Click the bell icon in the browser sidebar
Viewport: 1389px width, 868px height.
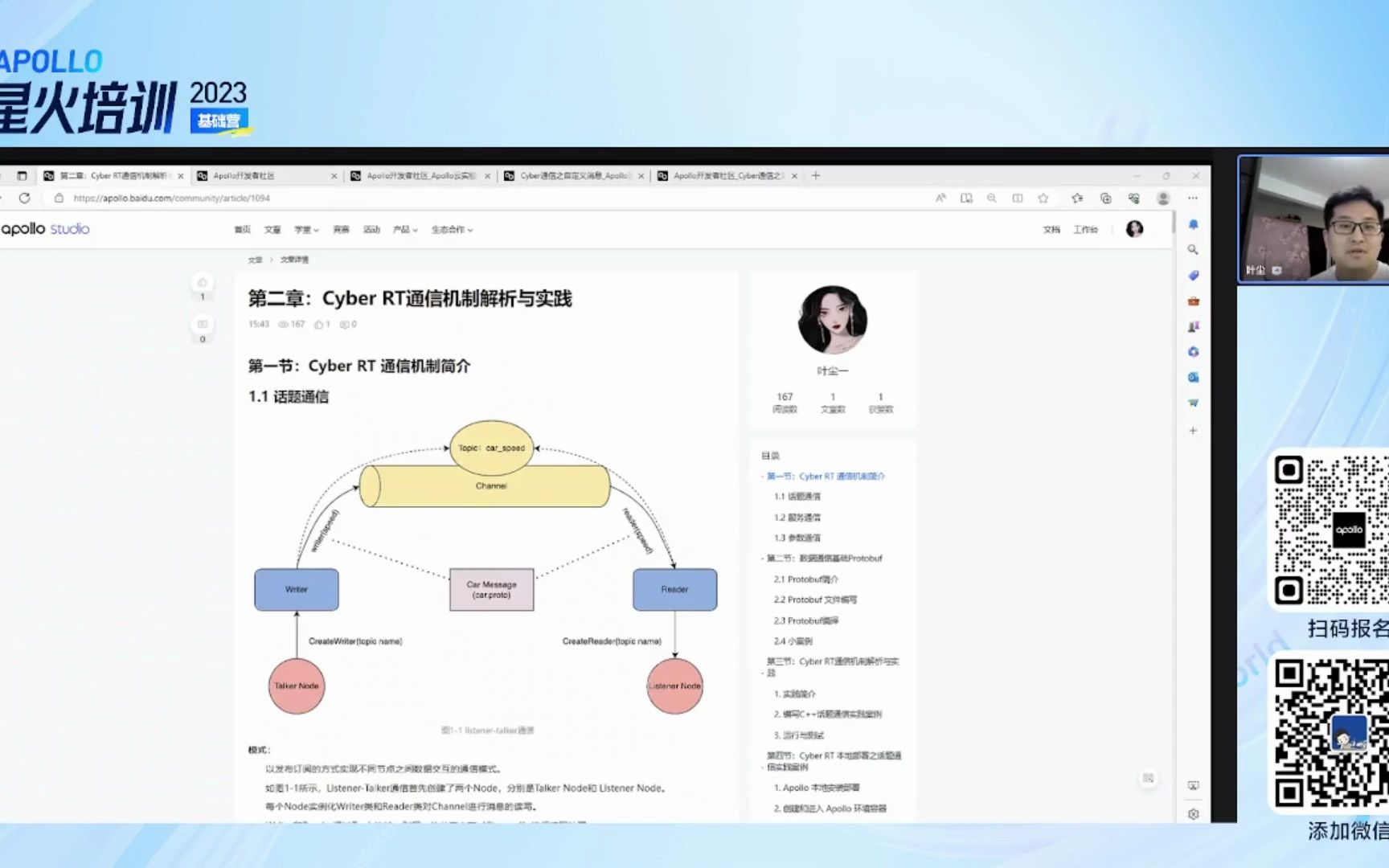tap(1194, 224)
